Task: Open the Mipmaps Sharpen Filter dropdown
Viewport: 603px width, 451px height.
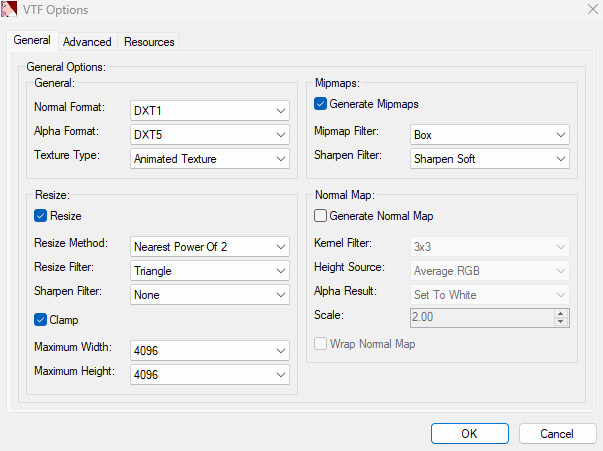Action: [490, 159]
